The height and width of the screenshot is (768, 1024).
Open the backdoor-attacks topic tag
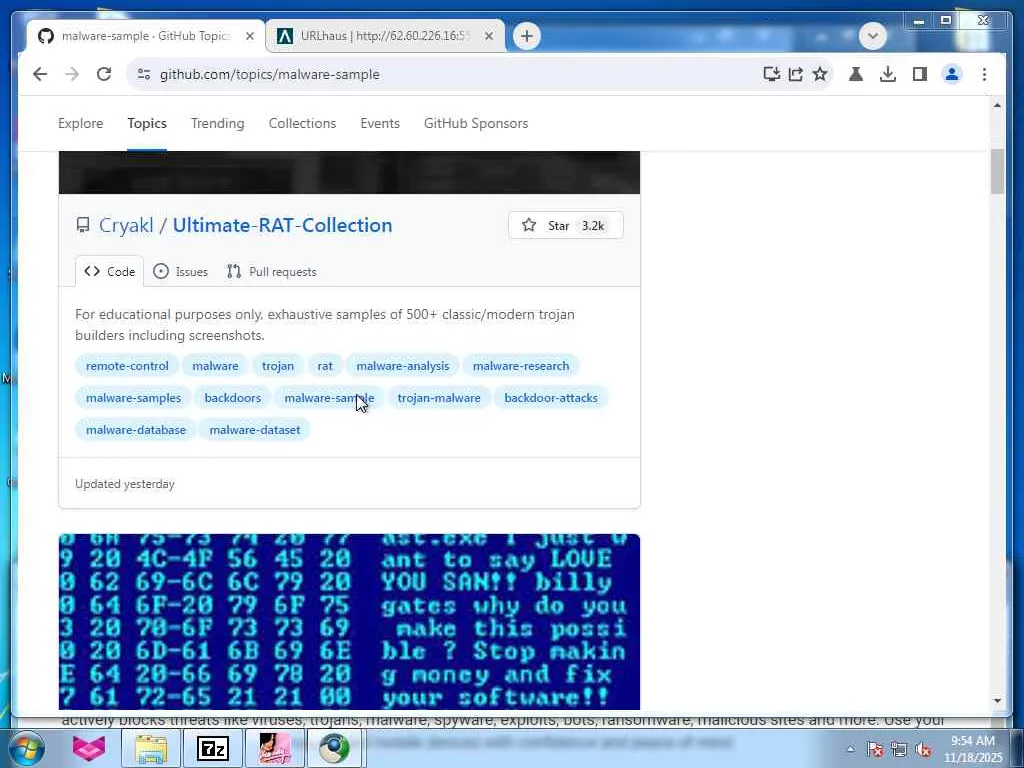(x=551, y=398)
